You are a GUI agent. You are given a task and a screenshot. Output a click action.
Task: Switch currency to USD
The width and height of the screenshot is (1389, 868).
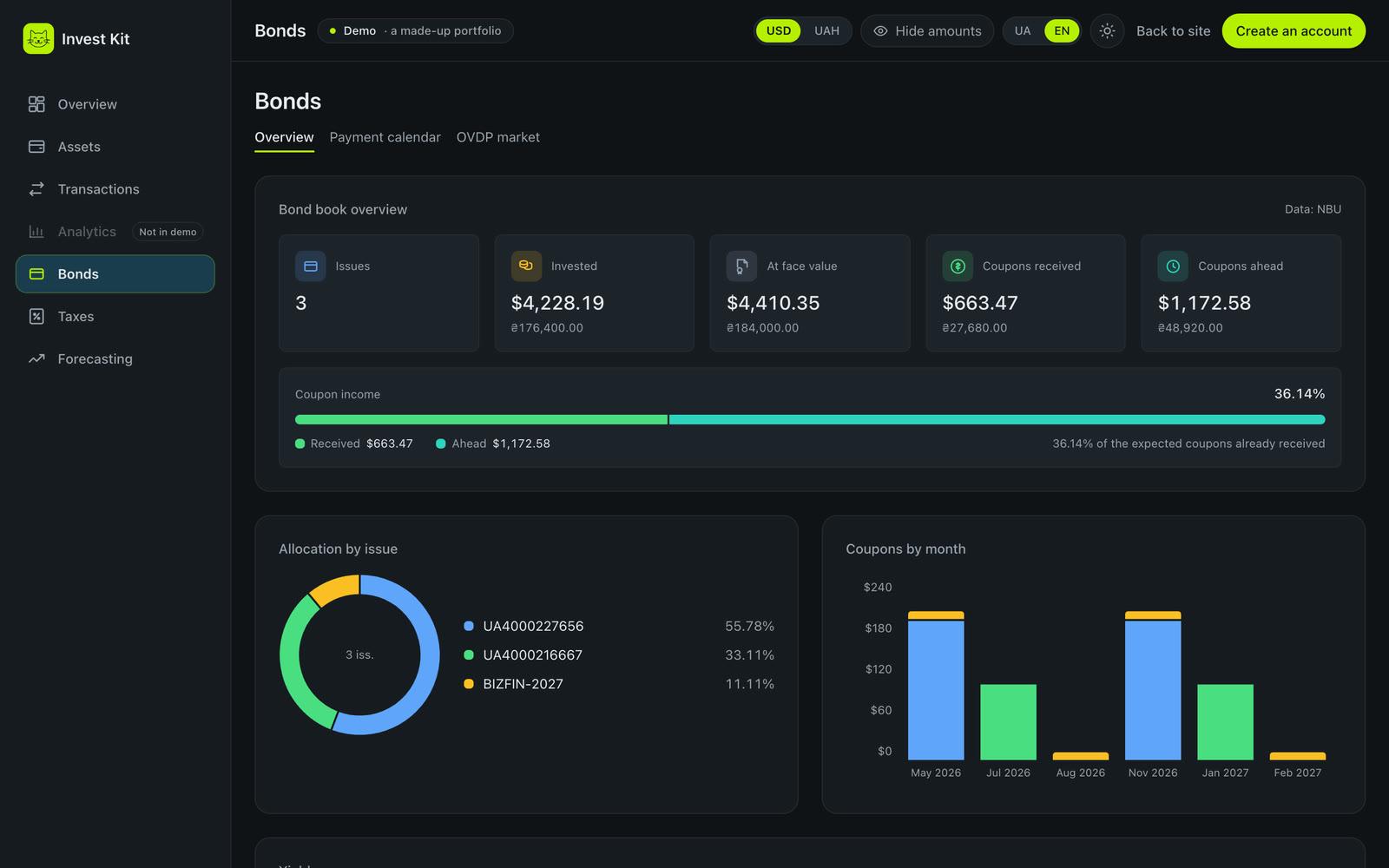click(x=779, y=31)
